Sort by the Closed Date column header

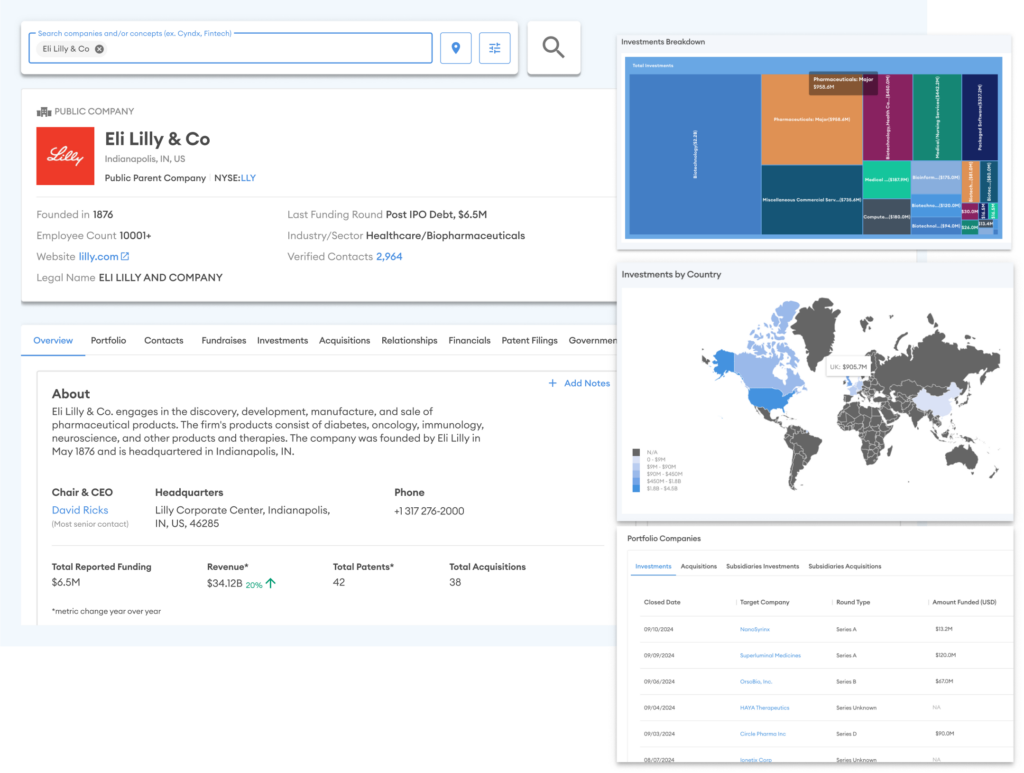662,602
